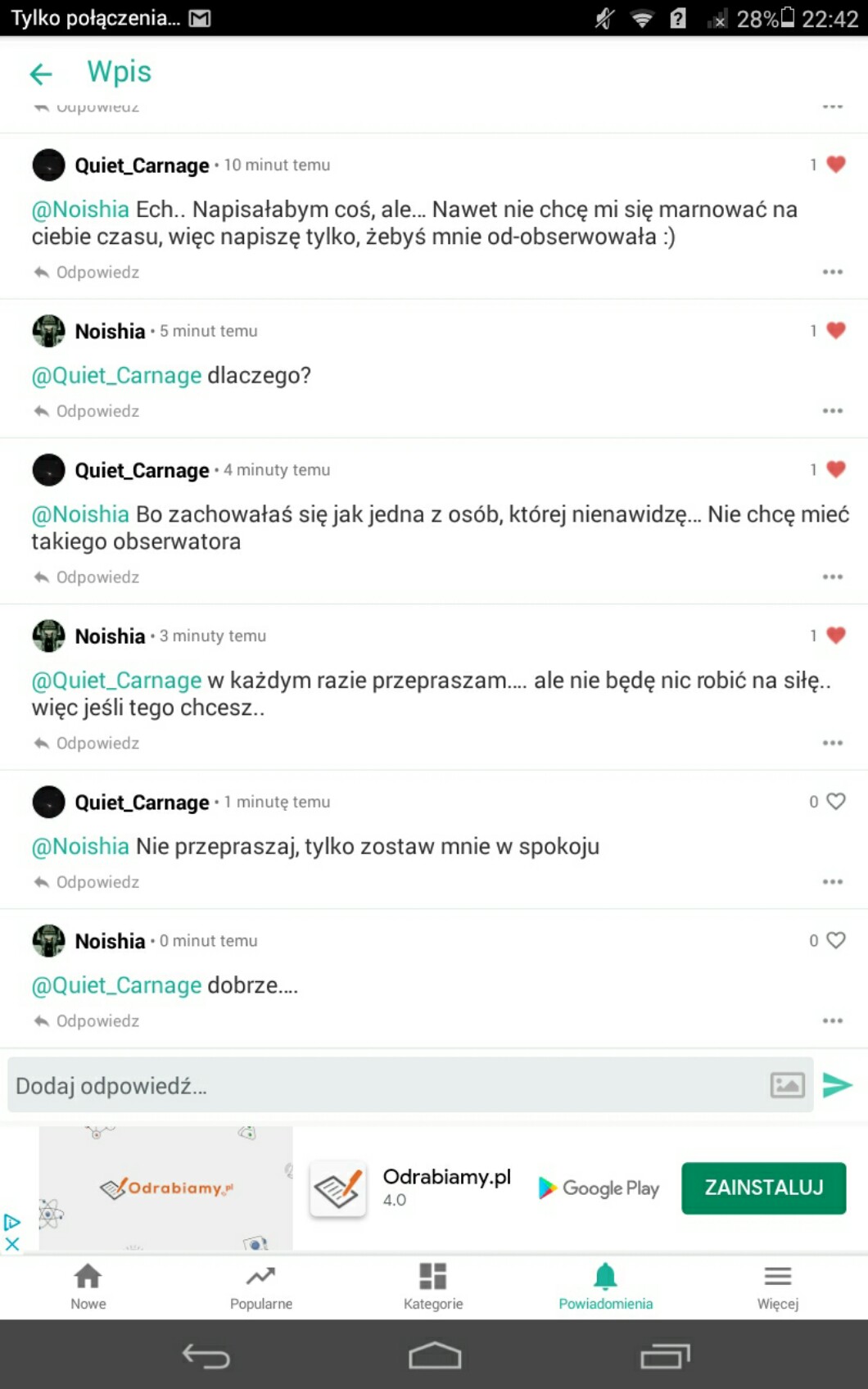Screen dimensions: 868x1389
Task: Open the Więcej menu tab
Action: 777,1286
